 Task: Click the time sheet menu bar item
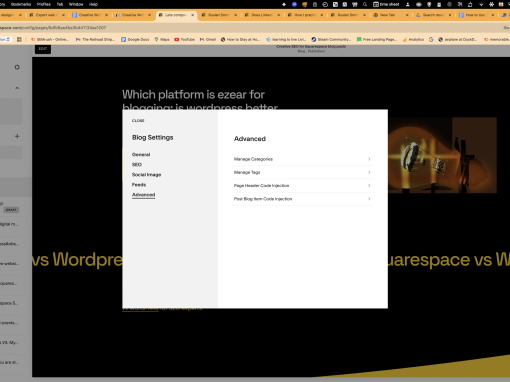click(x=386, y=4)
